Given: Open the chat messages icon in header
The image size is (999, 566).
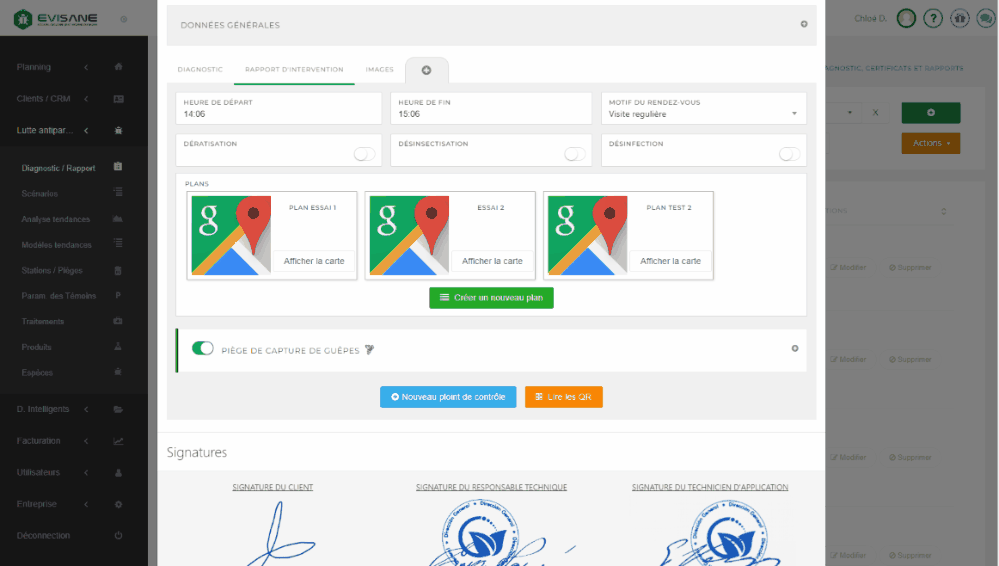Looking at the screenshot, I should click(985, 18).
